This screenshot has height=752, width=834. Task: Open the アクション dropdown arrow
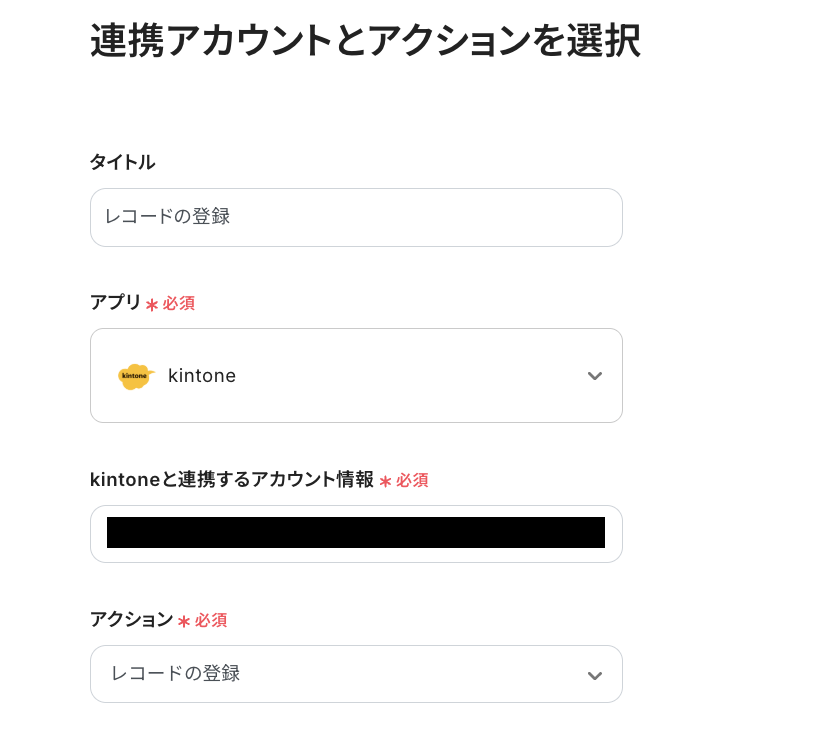[595, 675]
